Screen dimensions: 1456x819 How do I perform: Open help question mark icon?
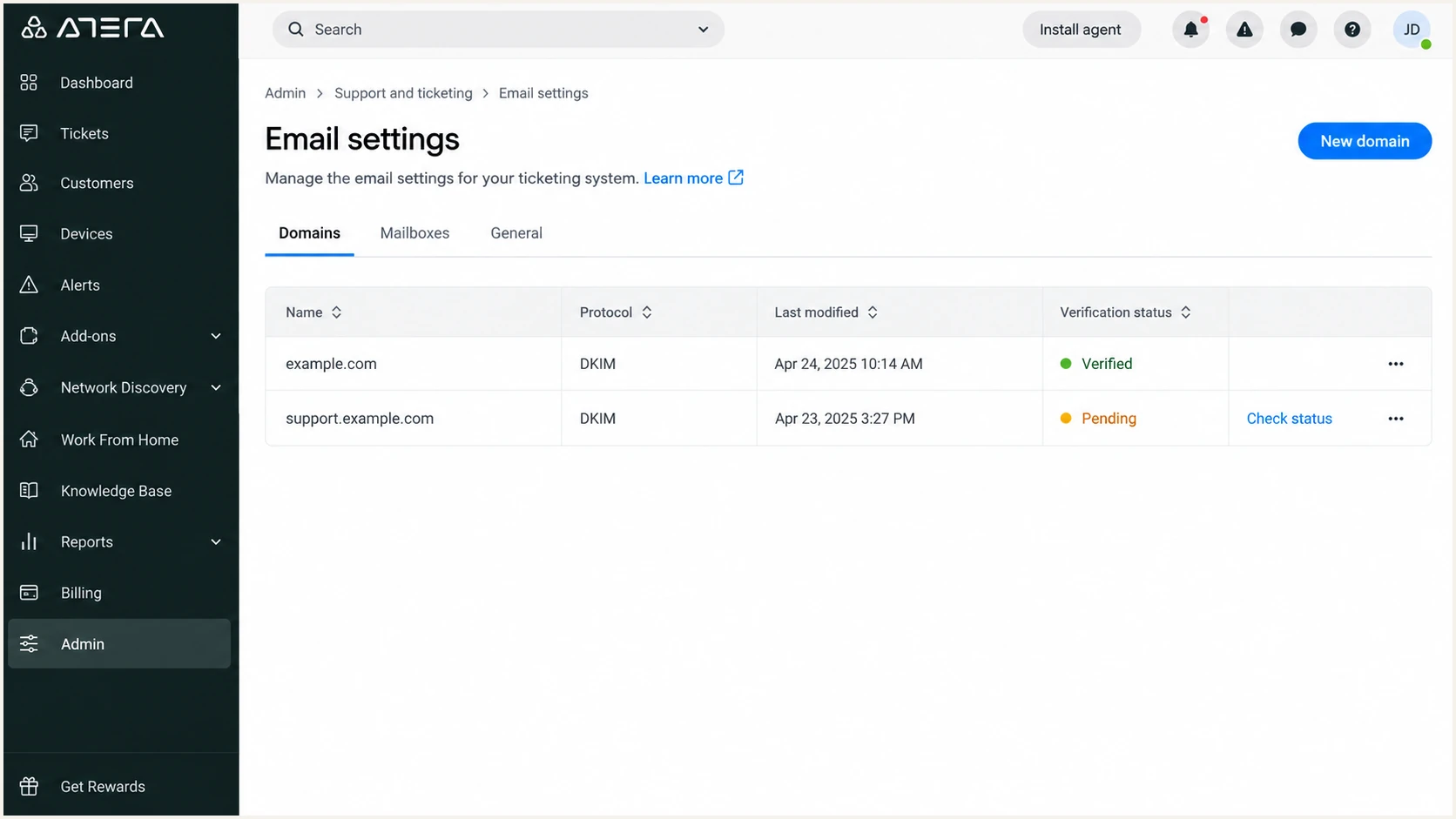pos(1352,30)
